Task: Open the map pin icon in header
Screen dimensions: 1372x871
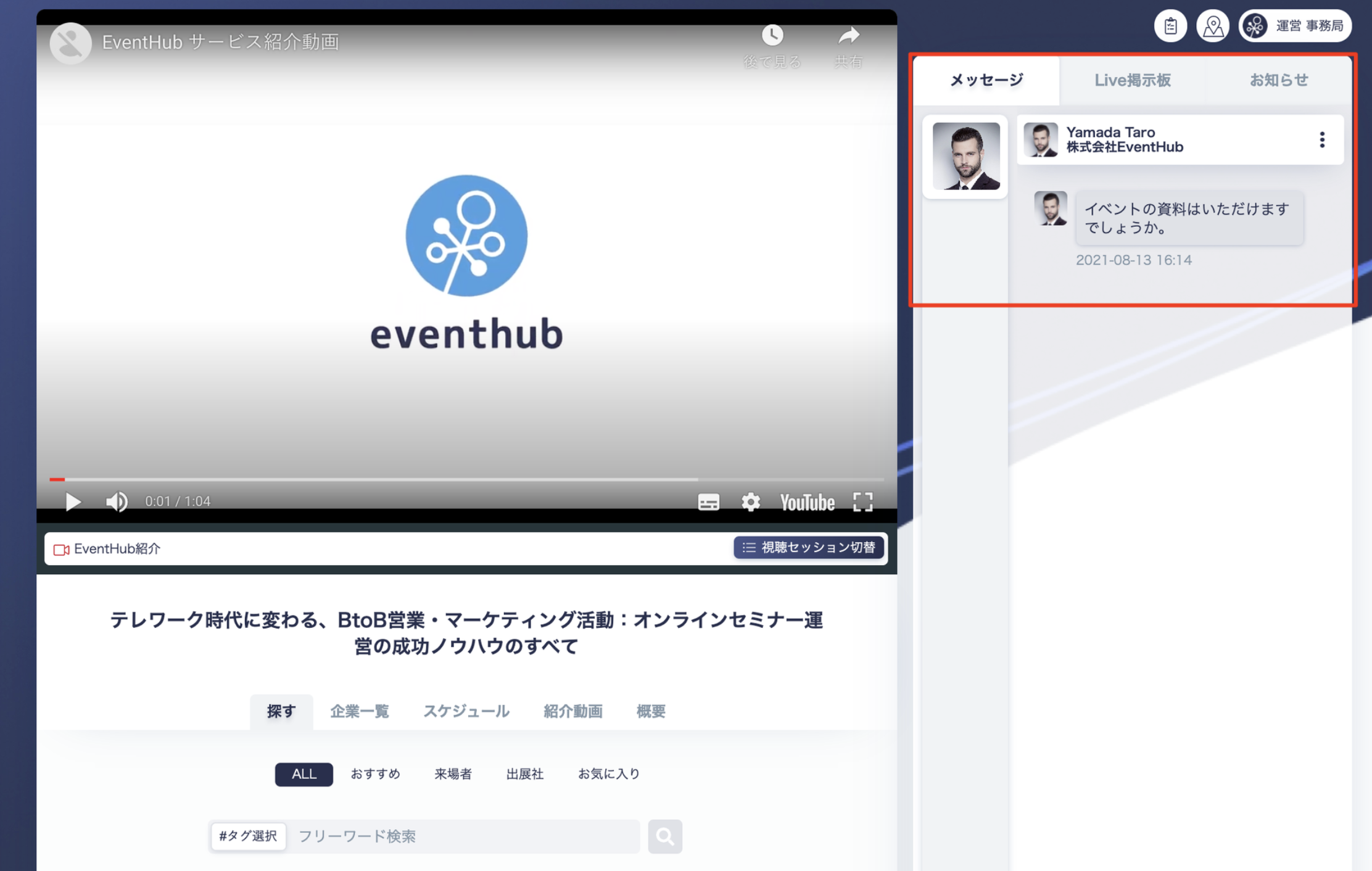Action: point(1213,26)
